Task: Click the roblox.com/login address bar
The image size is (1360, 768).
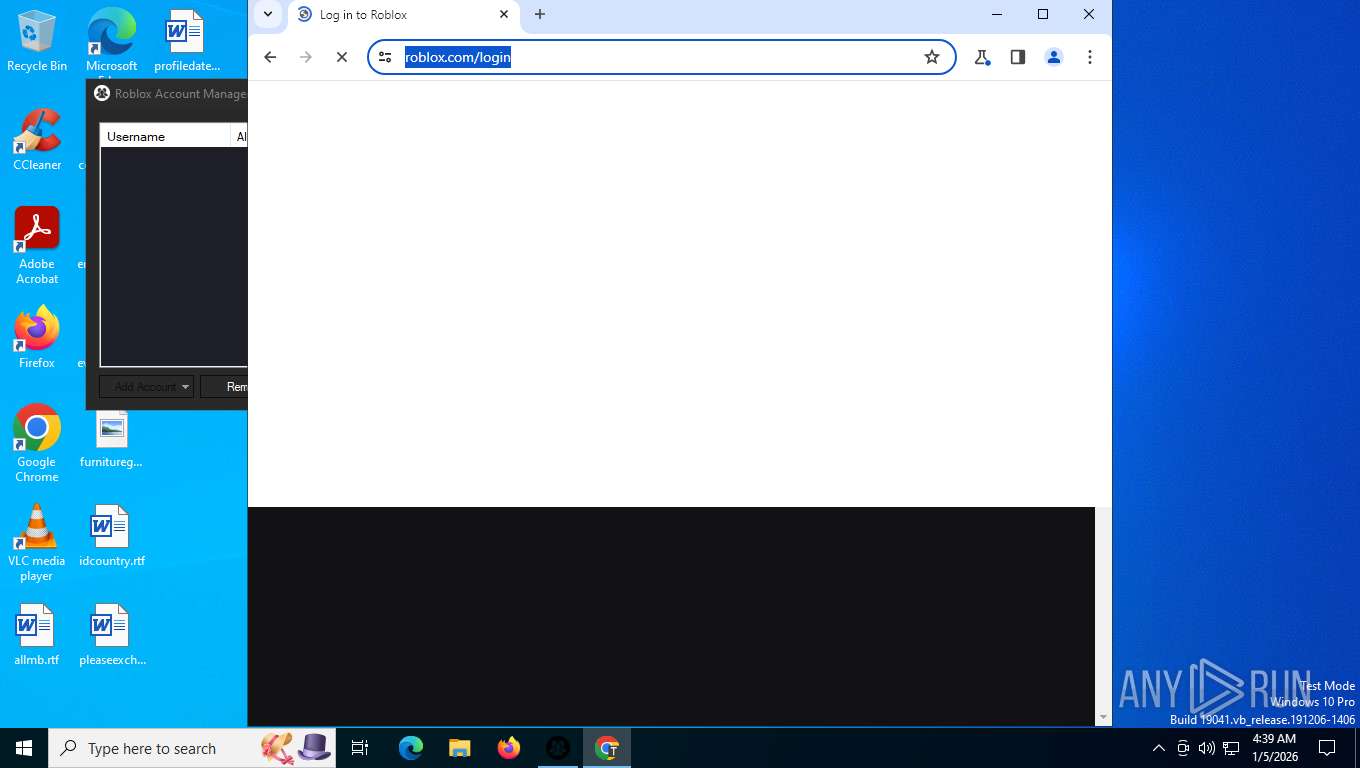Action: click(660, 57)
